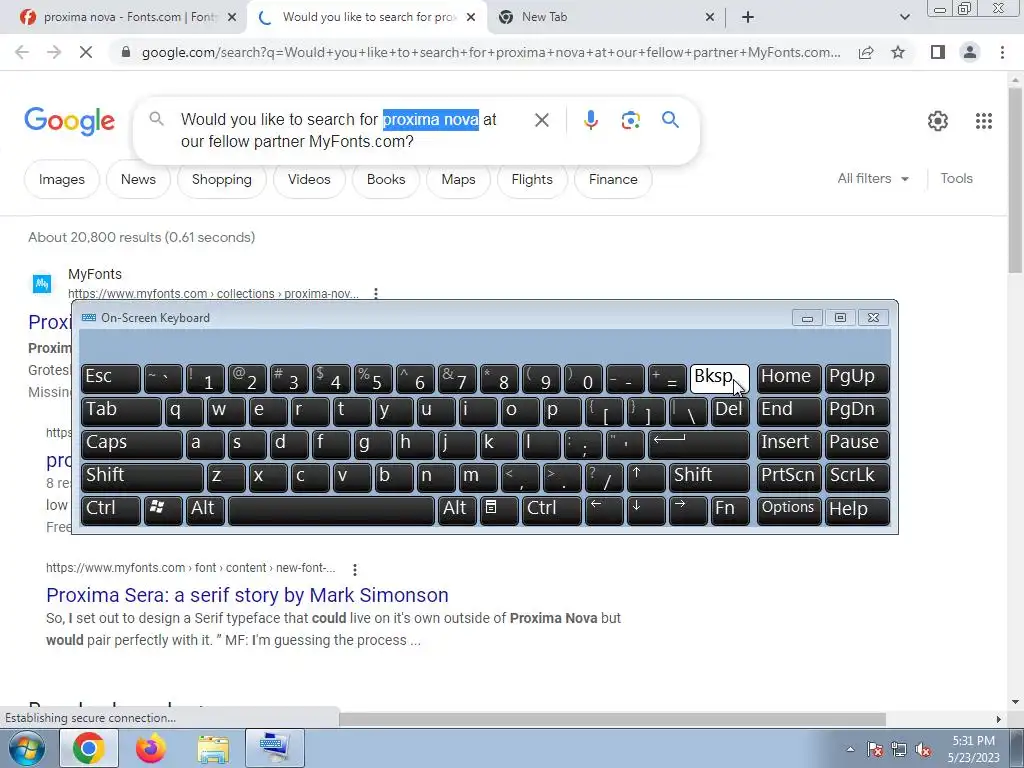Launch Firefox from taskbar
The width and height of the screenshot is (1024, 768).
point(151,748)
